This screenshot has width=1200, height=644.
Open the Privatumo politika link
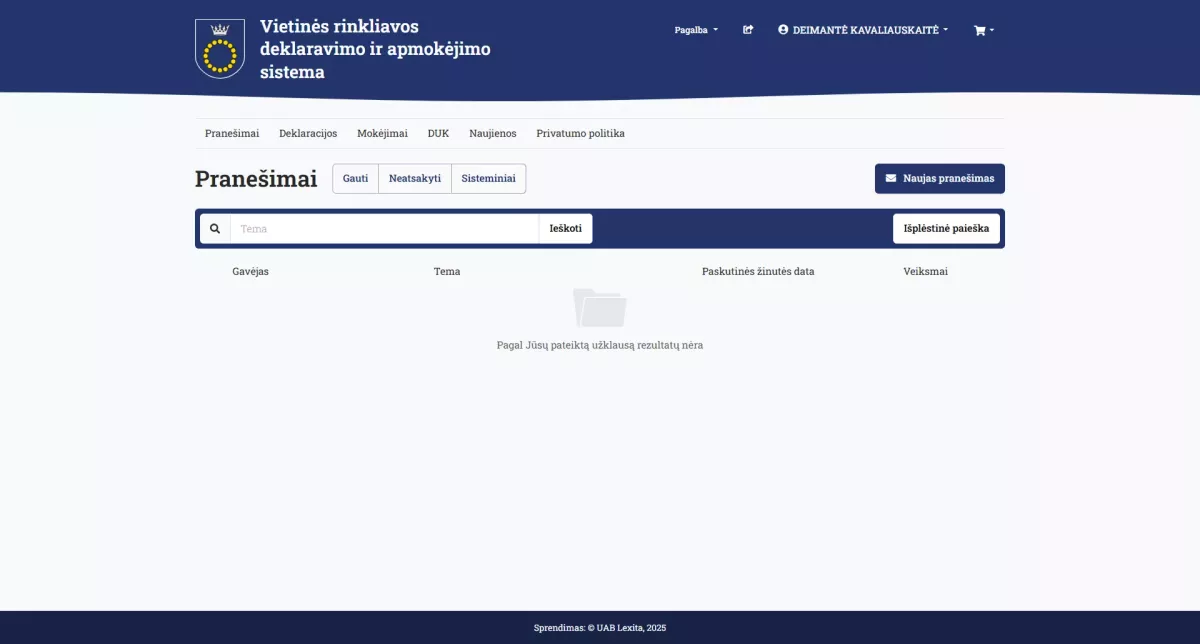(580, 133)
